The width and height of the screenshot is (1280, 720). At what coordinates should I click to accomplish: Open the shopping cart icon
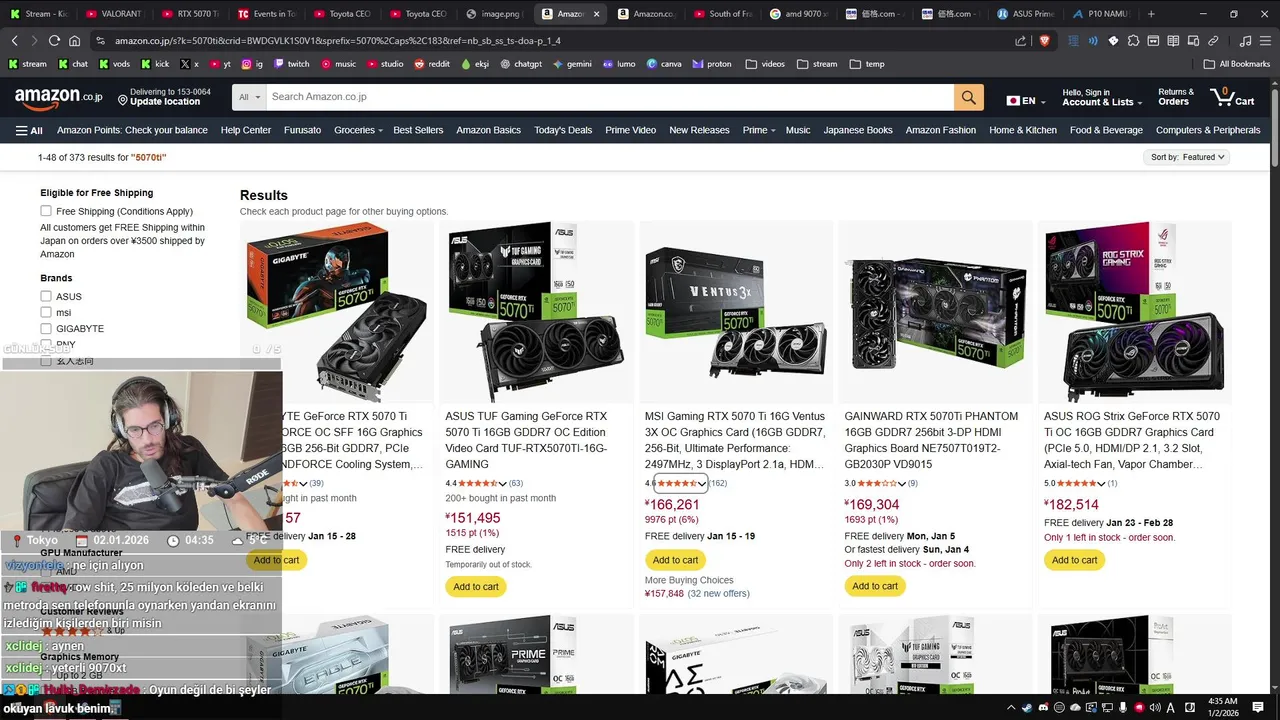click(1232, 97)
